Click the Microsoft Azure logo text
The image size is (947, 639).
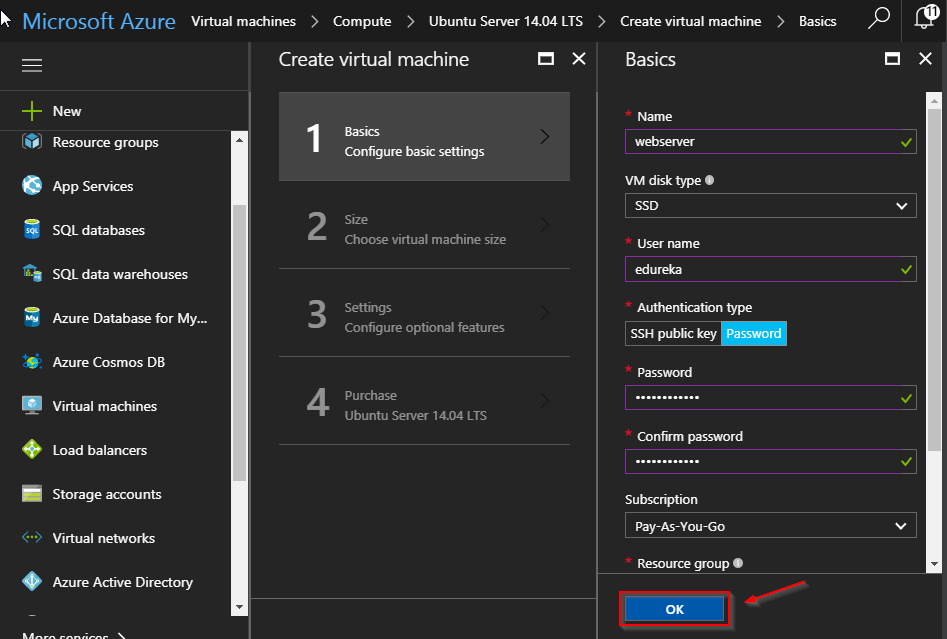tap(99, 21)
